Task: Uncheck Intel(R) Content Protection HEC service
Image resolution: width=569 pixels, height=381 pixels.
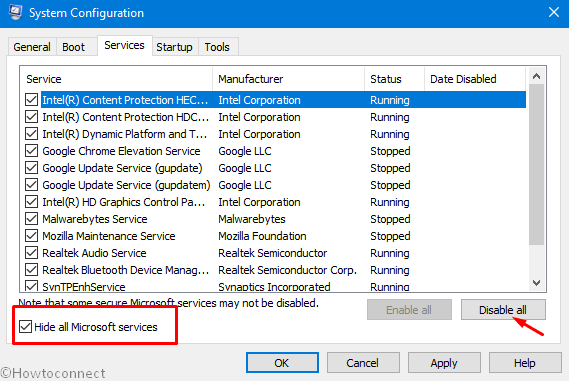Action: (x=32, y=99)
